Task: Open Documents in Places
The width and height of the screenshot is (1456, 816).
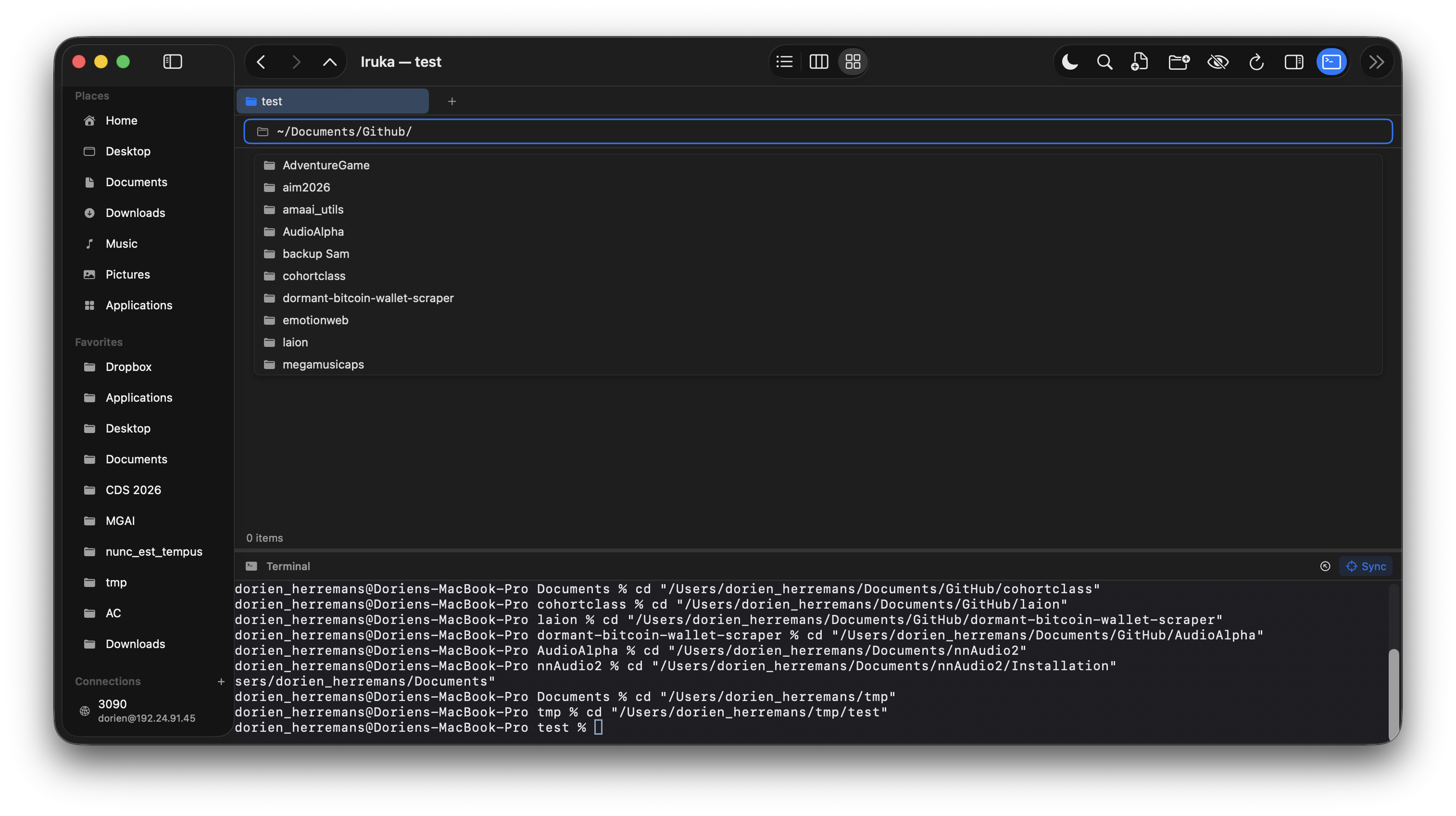Action: [148, 182]
